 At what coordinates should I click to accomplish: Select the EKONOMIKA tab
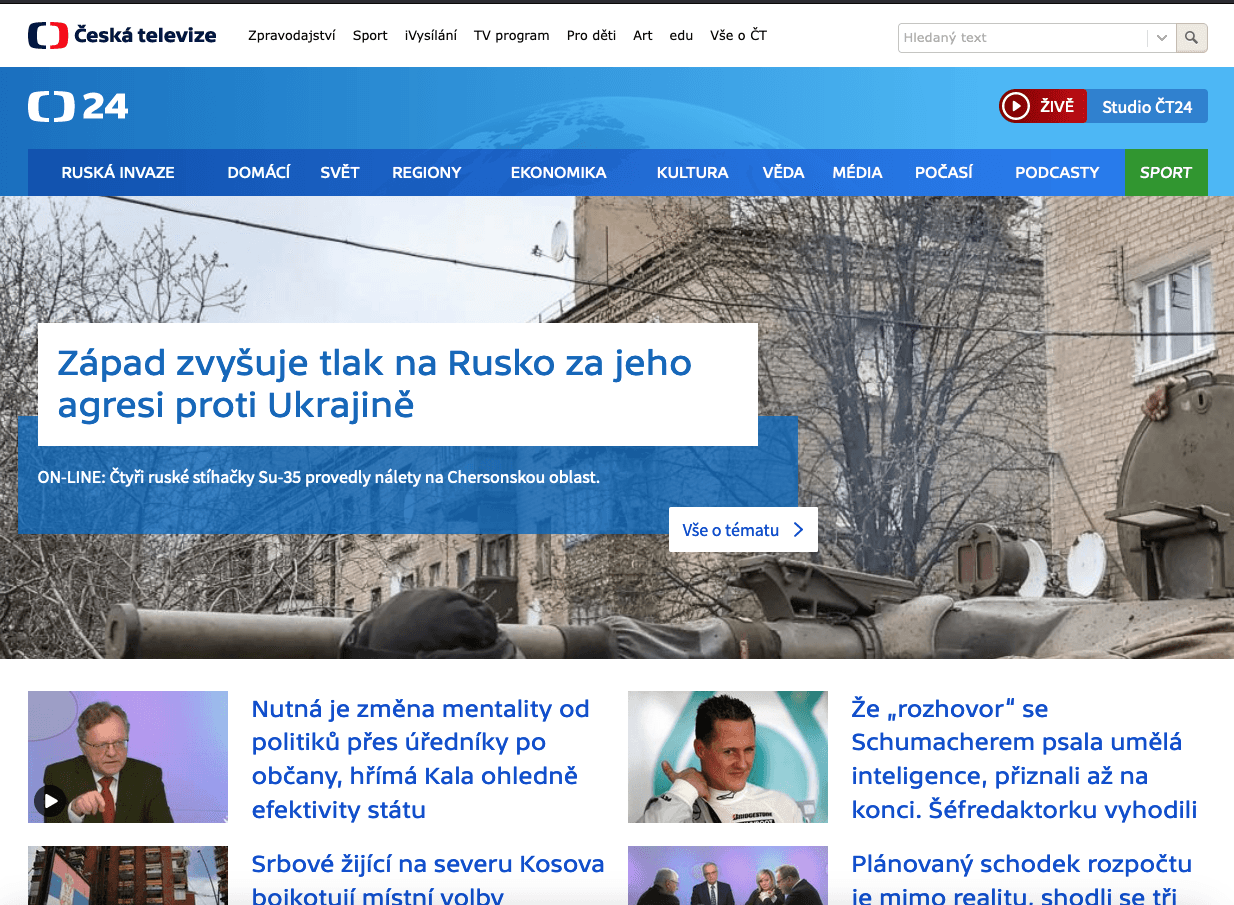point(559,172)
